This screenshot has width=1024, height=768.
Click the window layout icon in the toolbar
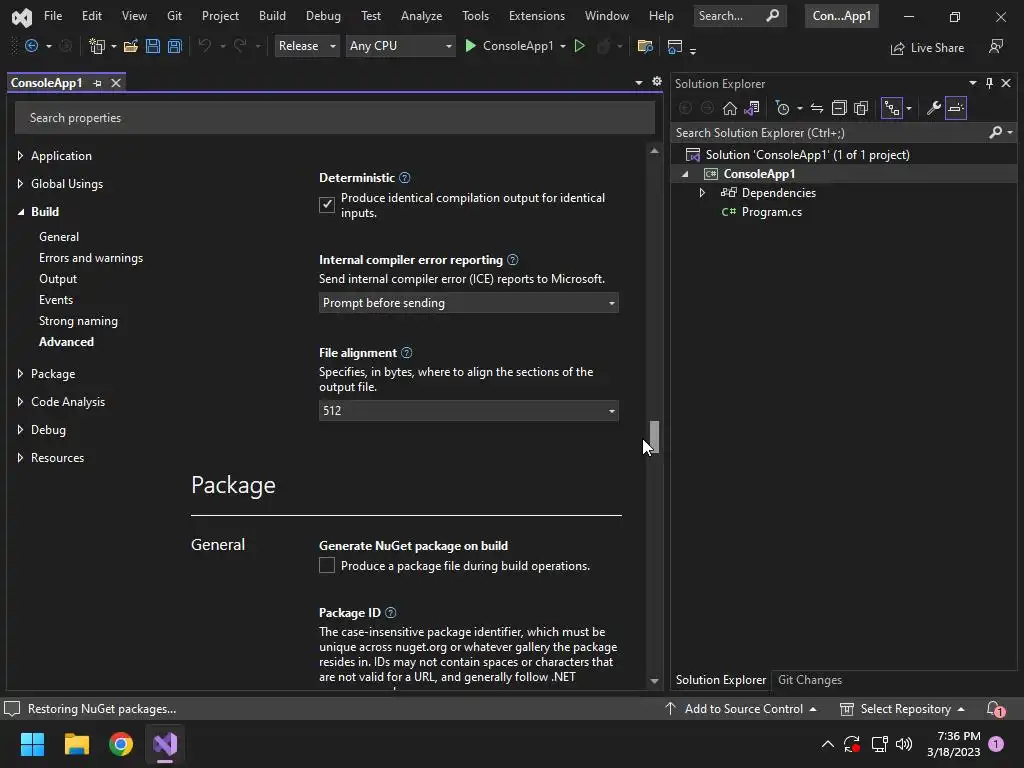[x=675, y=46]
